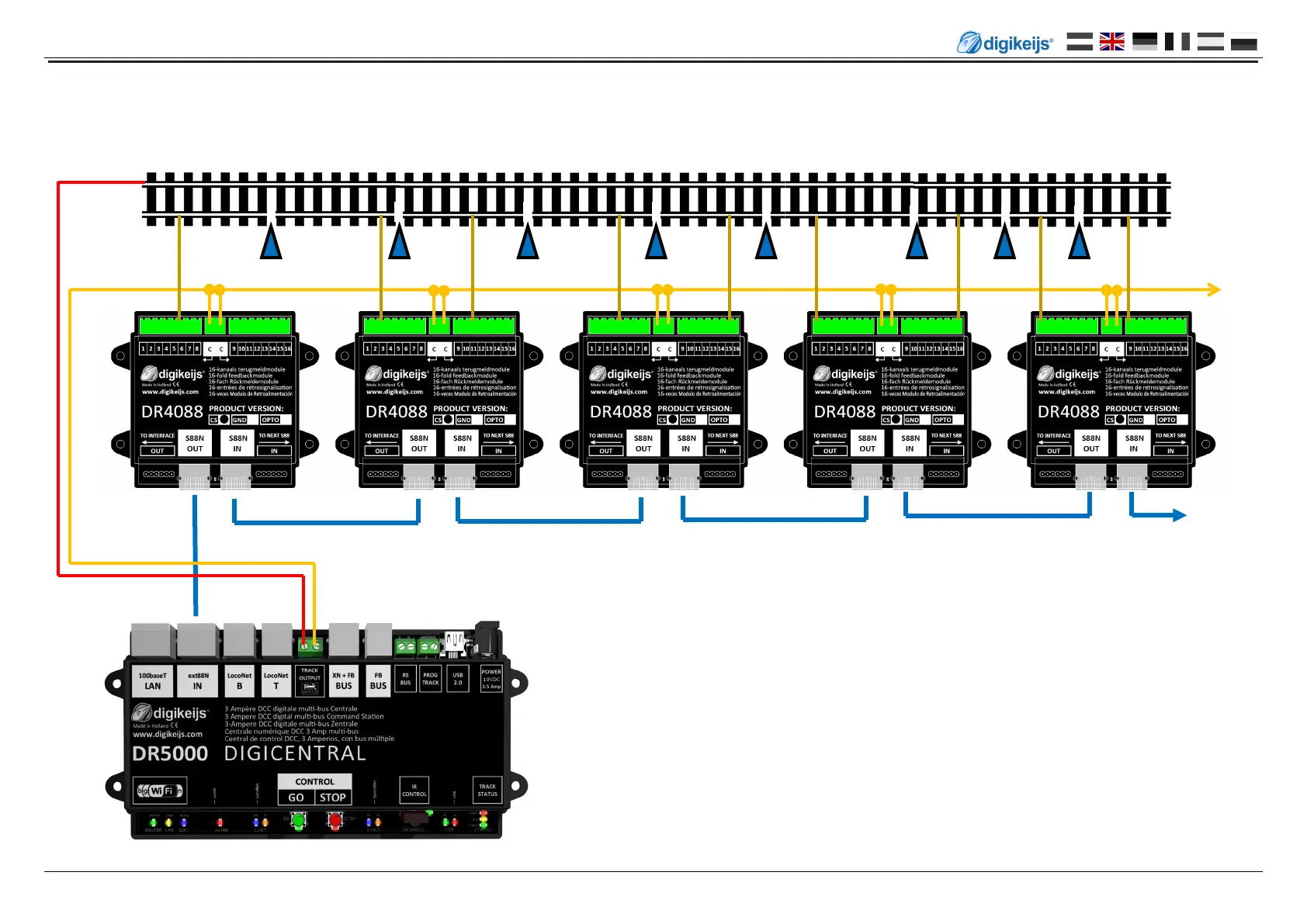Click the WiFi b/g/n logo on the DR5000

coord(160,791)
